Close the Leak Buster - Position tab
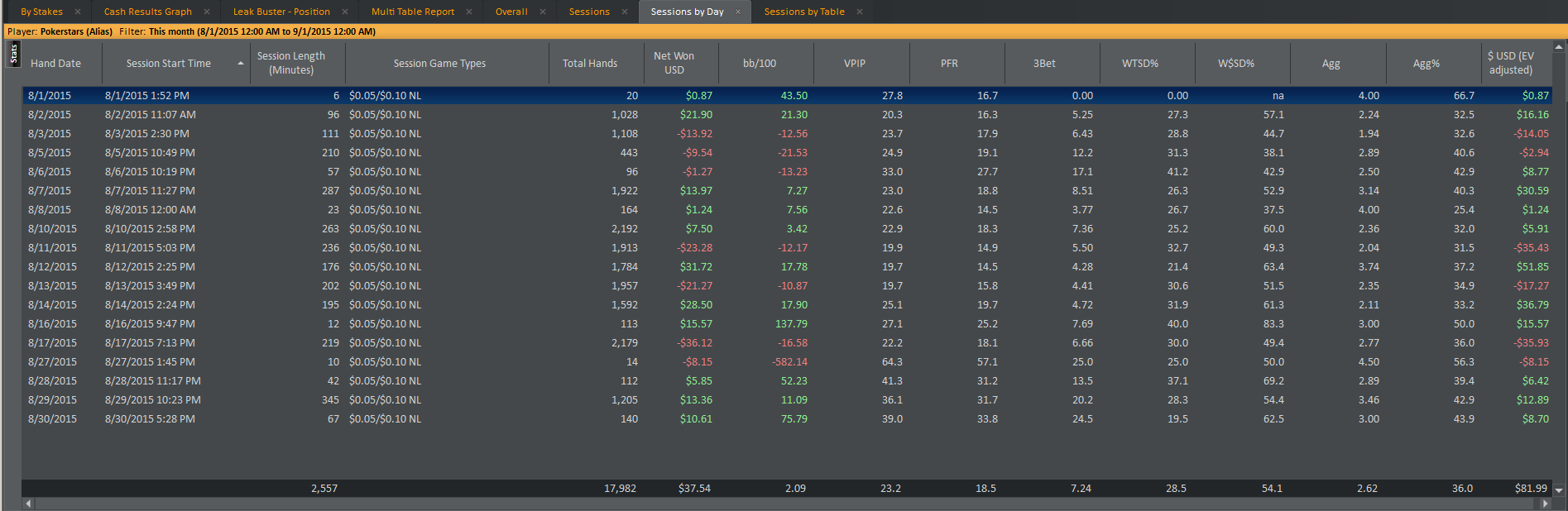Screen dimensions: 1568x511 click(x=345, y=12)
